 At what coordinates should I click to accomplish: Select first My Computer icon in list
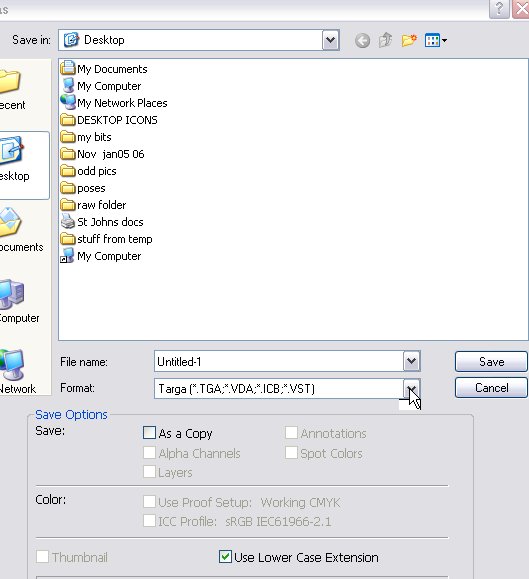coord(68,85)
